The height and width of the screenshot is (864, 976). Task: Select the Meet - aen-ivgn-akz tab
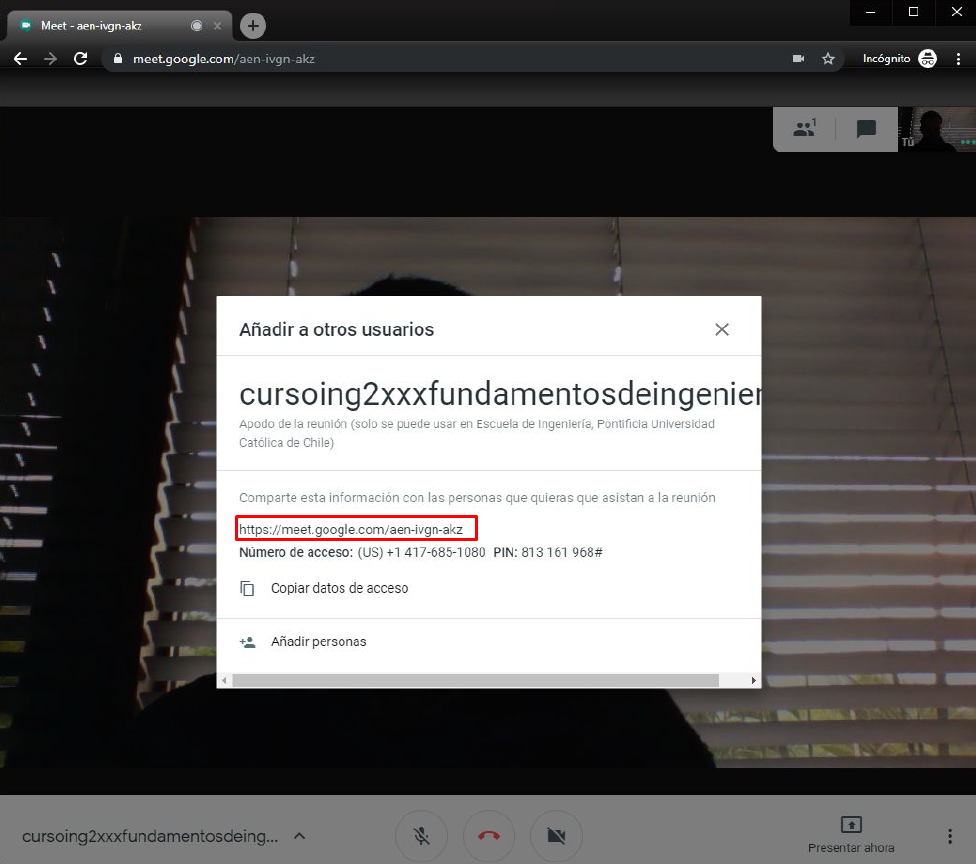click(118, 26)
